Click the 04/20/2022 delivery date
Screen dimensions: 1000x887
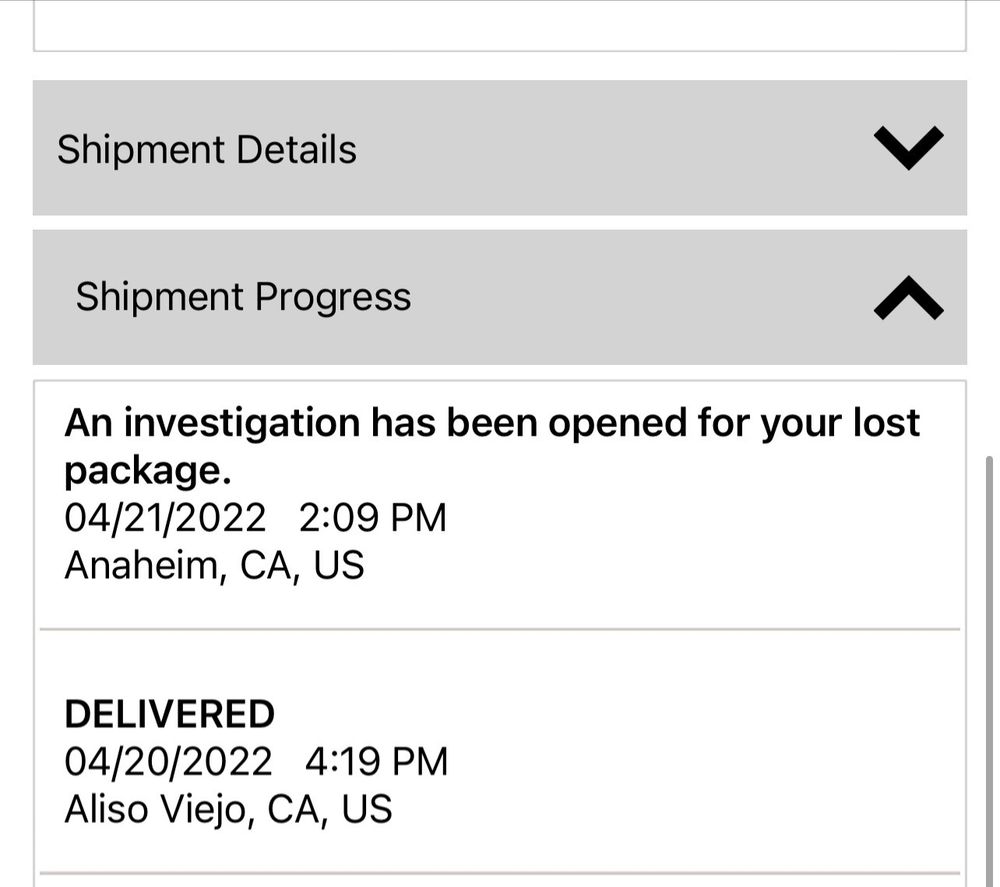pos(167,762)
